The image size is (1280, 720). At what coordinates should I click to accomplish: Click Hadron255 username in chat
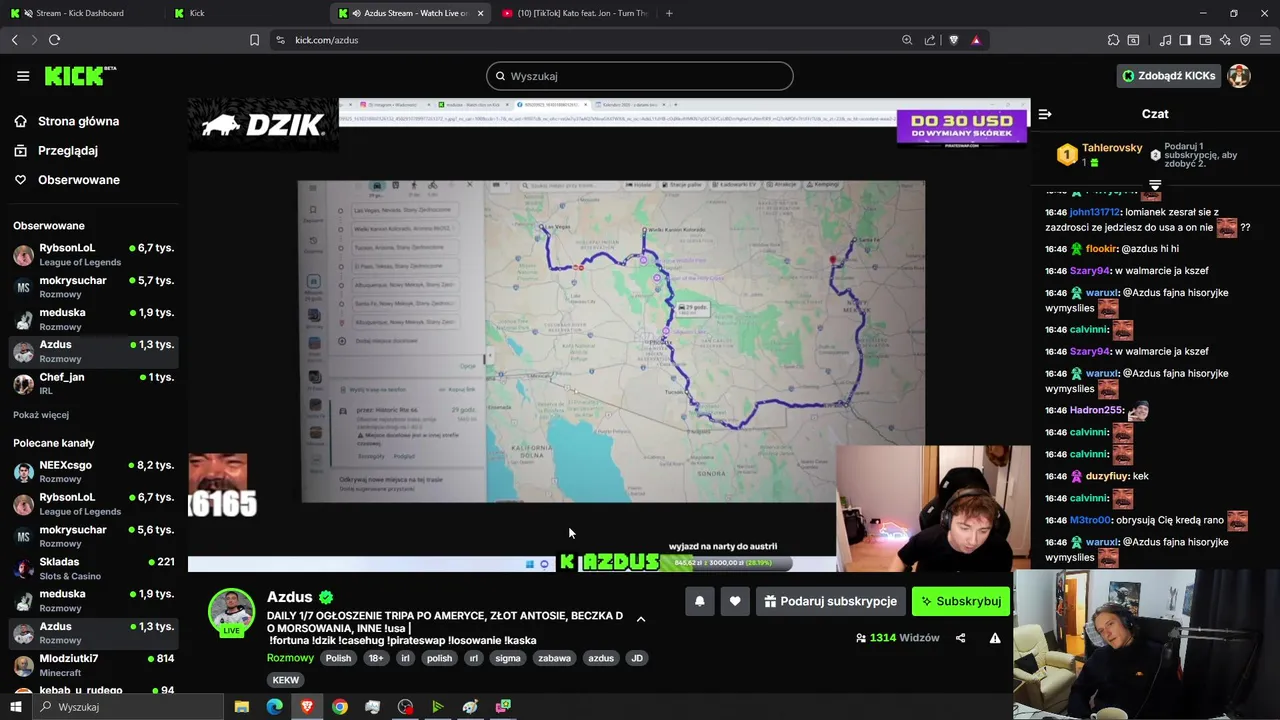1096,410
